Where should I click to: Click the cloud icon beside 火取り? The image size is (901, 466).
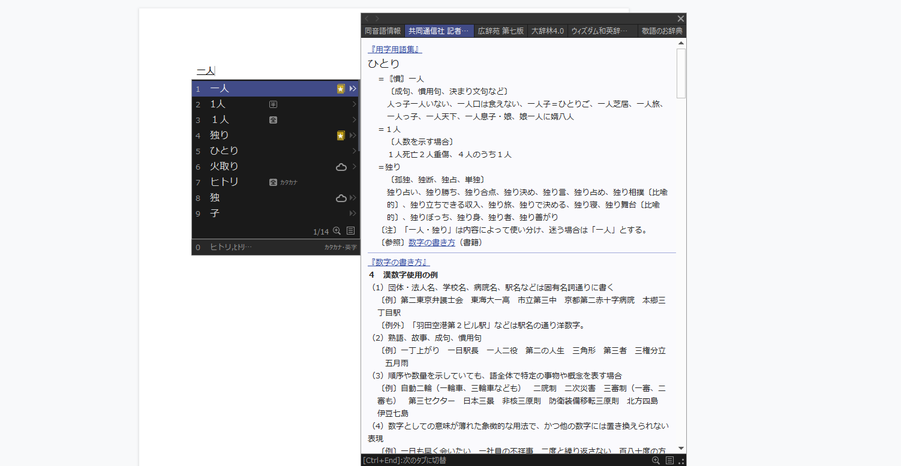point(341,167)
